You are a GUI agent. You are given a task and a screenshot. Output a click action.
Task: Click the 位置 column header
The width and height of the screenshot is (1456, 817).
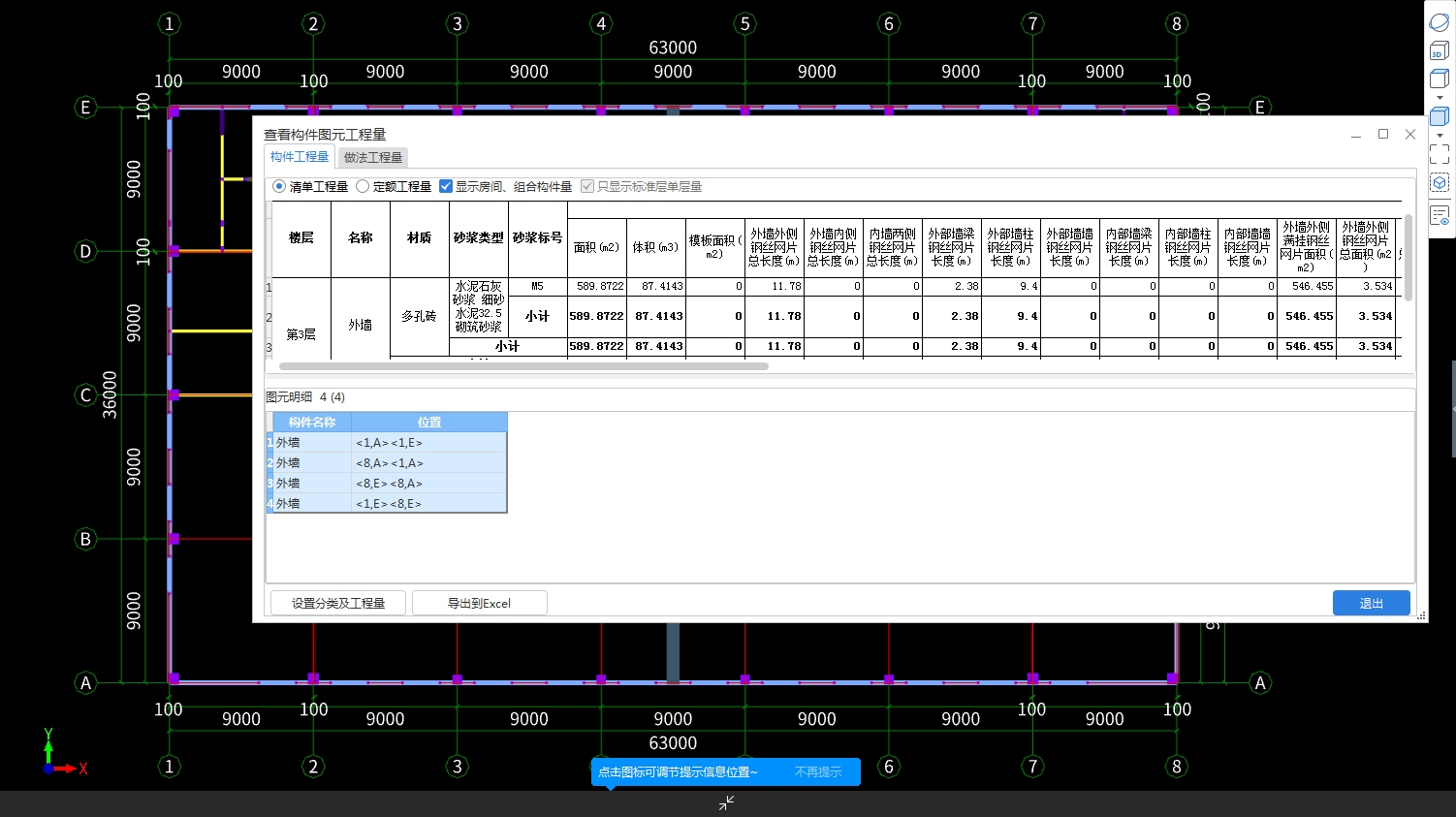coord(429,422)
